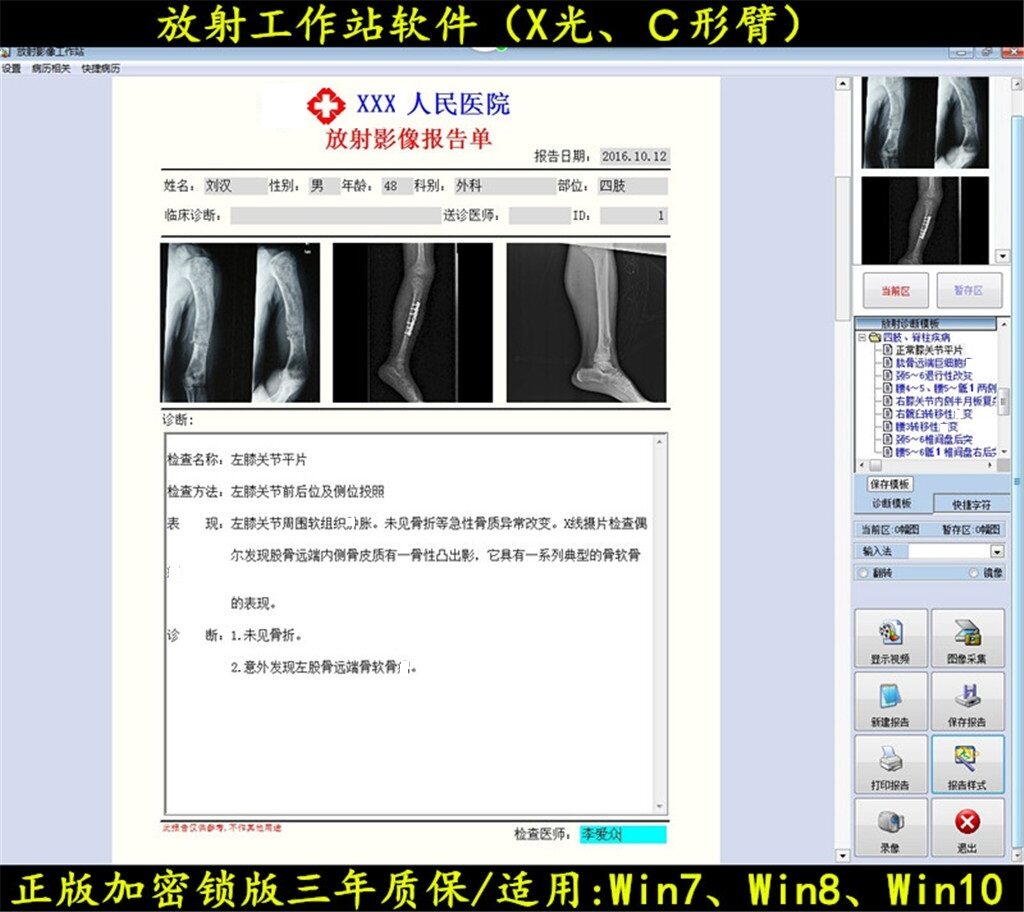Click the 当前区 button
Viewport: 1024px width, 912px height.
[895, 290]
